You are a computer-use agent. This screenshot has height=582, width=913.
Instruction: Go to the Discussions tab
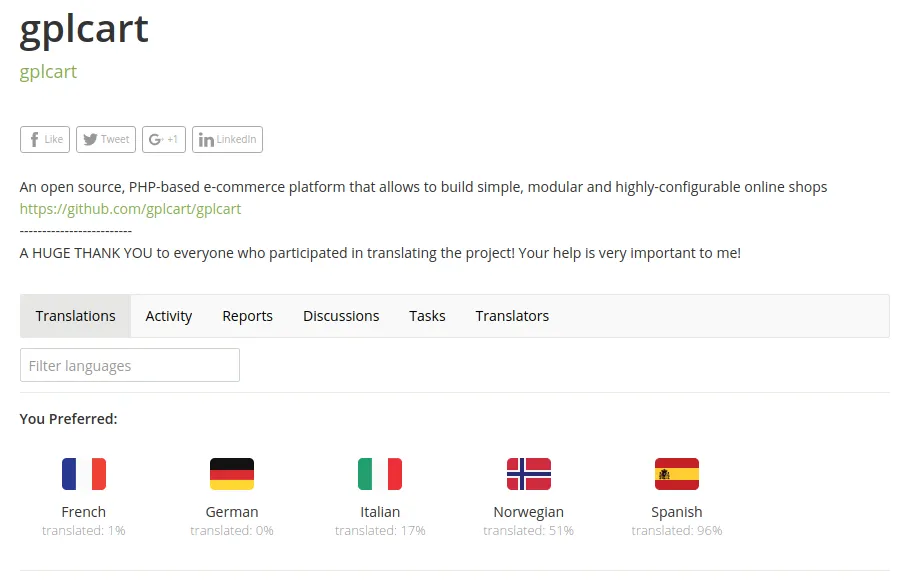pos(341,316)
